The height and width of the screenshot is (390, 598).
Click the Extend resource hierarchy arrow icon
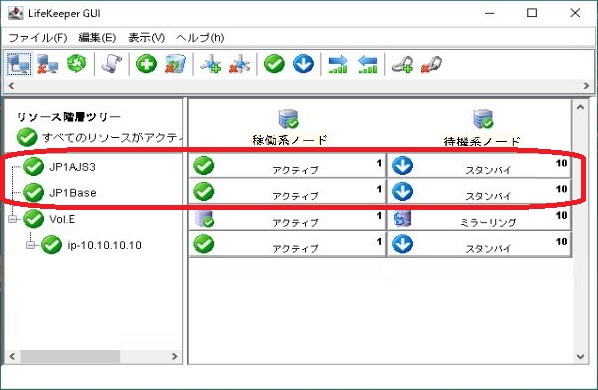338,64
